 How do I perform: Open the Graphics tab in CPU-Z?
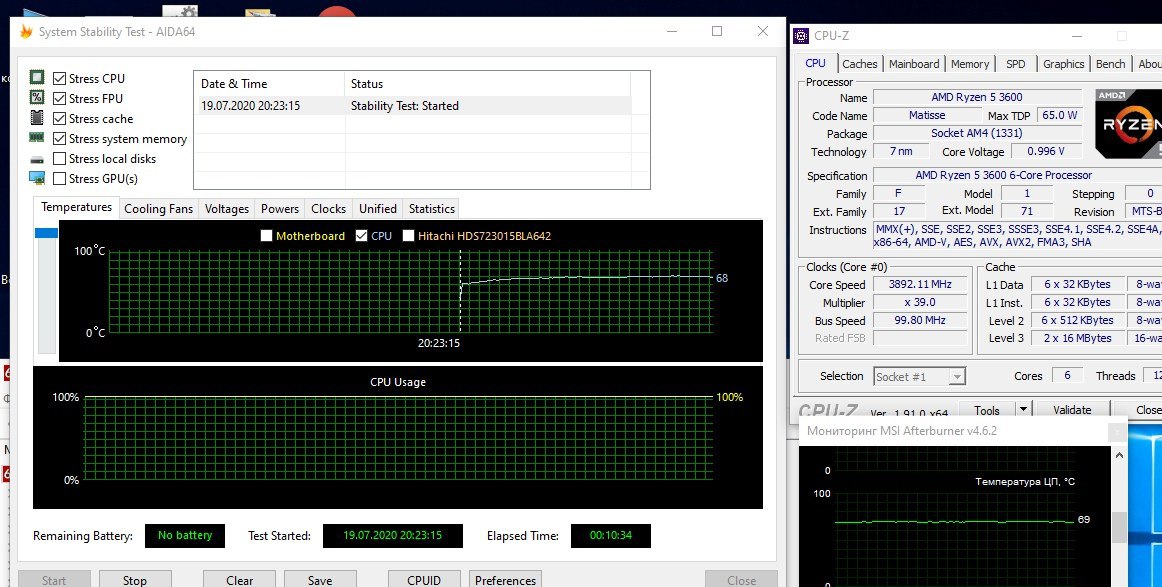coord(1063,64)
